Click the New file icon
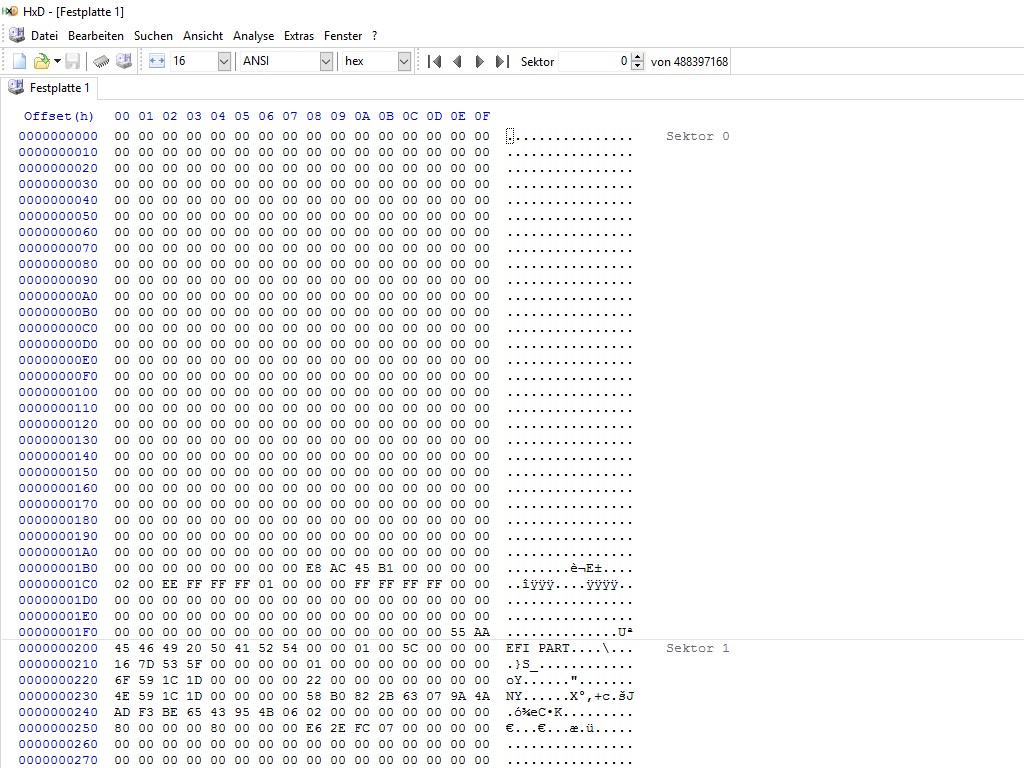 point(19,61)
